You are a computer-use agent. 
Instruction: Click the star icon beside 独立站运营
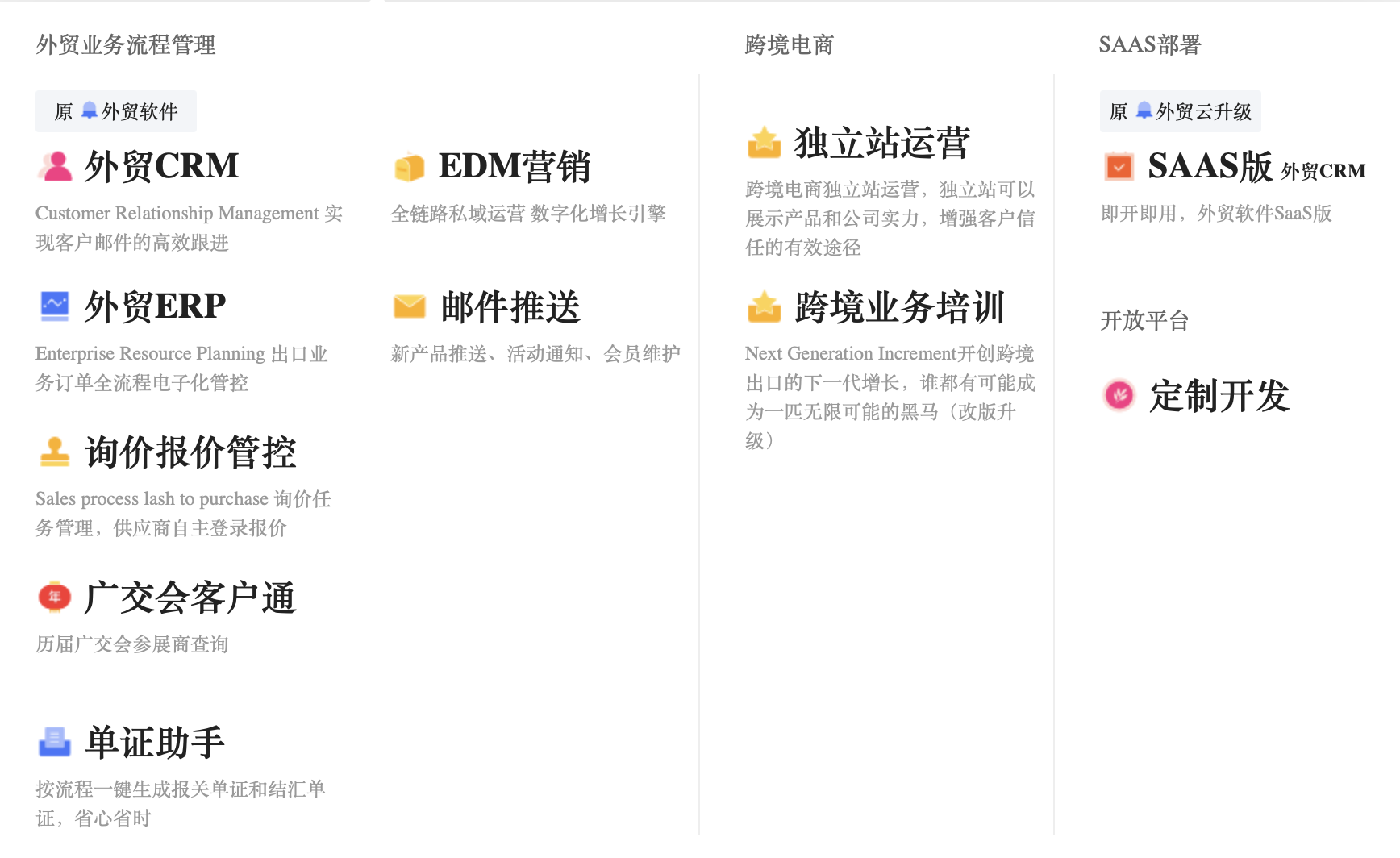click(764, 143)
